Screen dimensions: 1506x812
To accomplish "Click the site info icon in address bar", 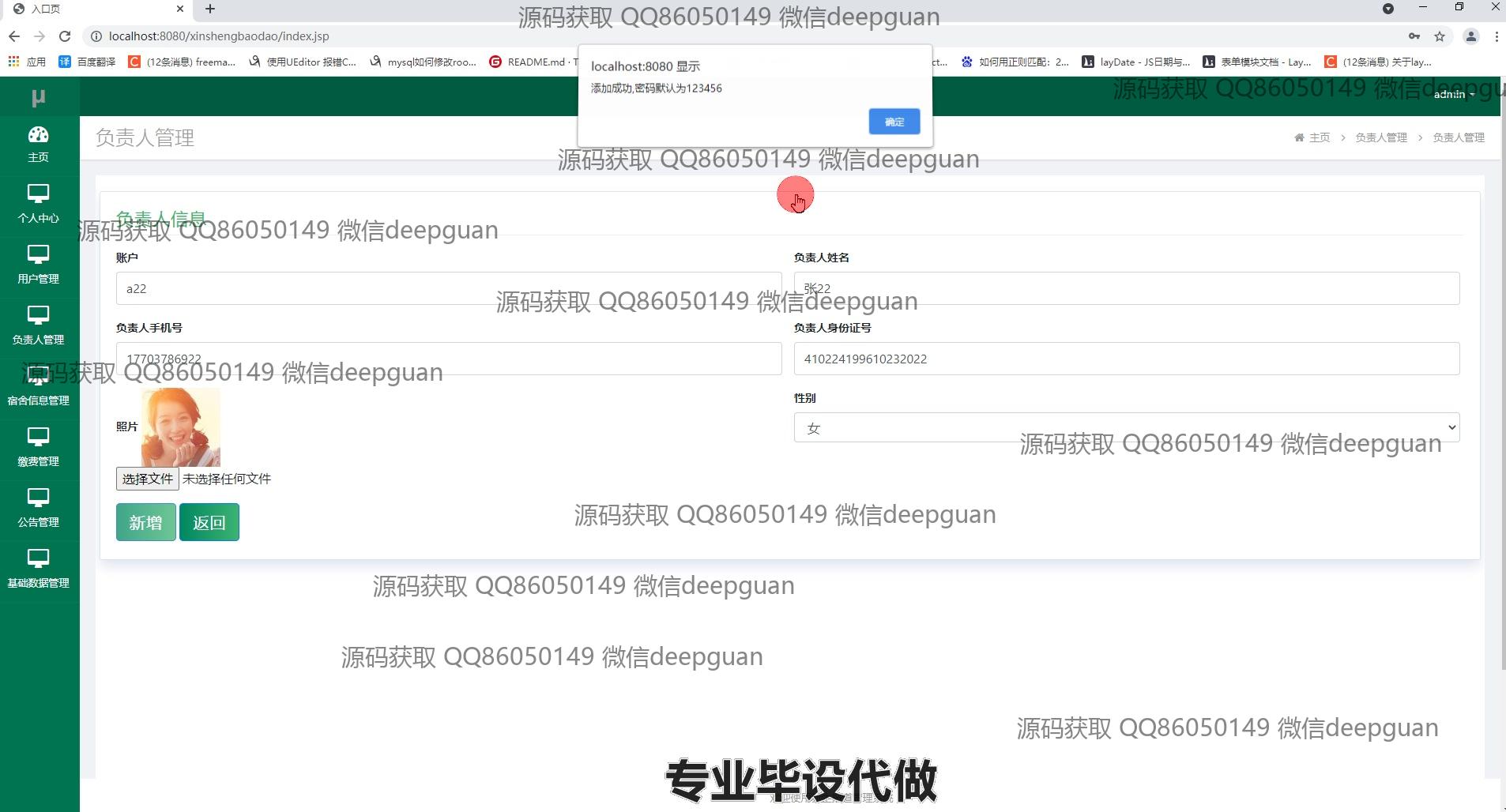I will (x=96, y=36).
